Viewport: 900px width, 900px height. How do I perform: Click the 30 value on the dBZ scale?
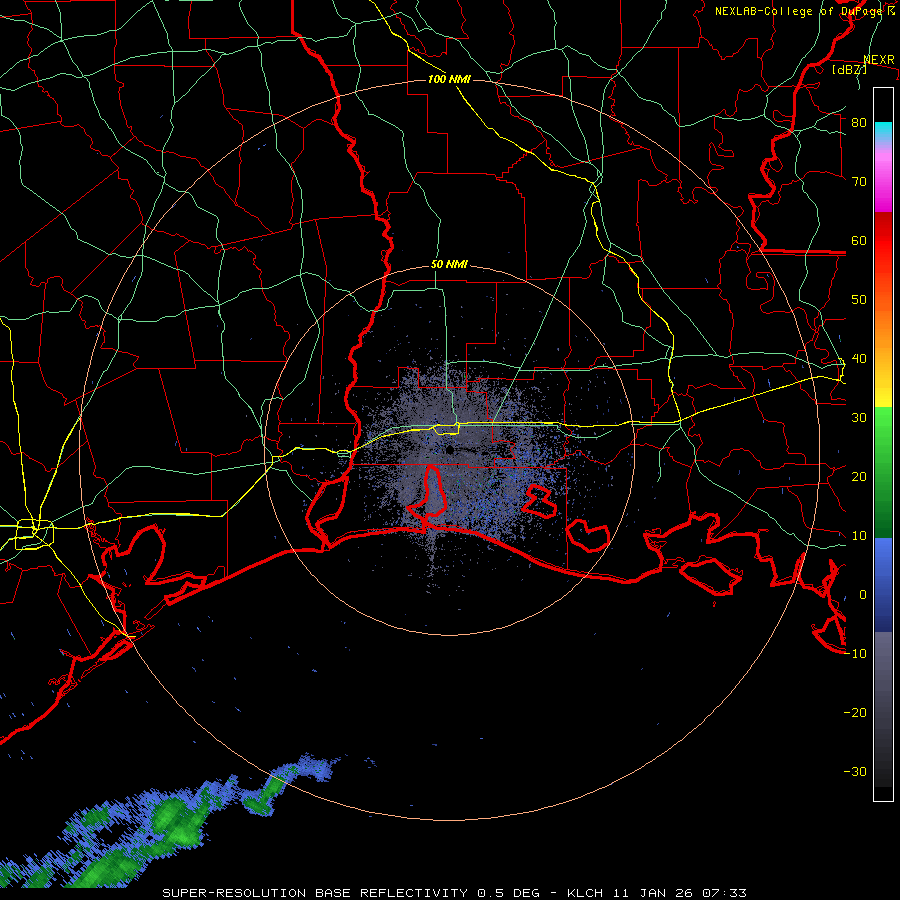pyautogui.click(x=859, y=418)
